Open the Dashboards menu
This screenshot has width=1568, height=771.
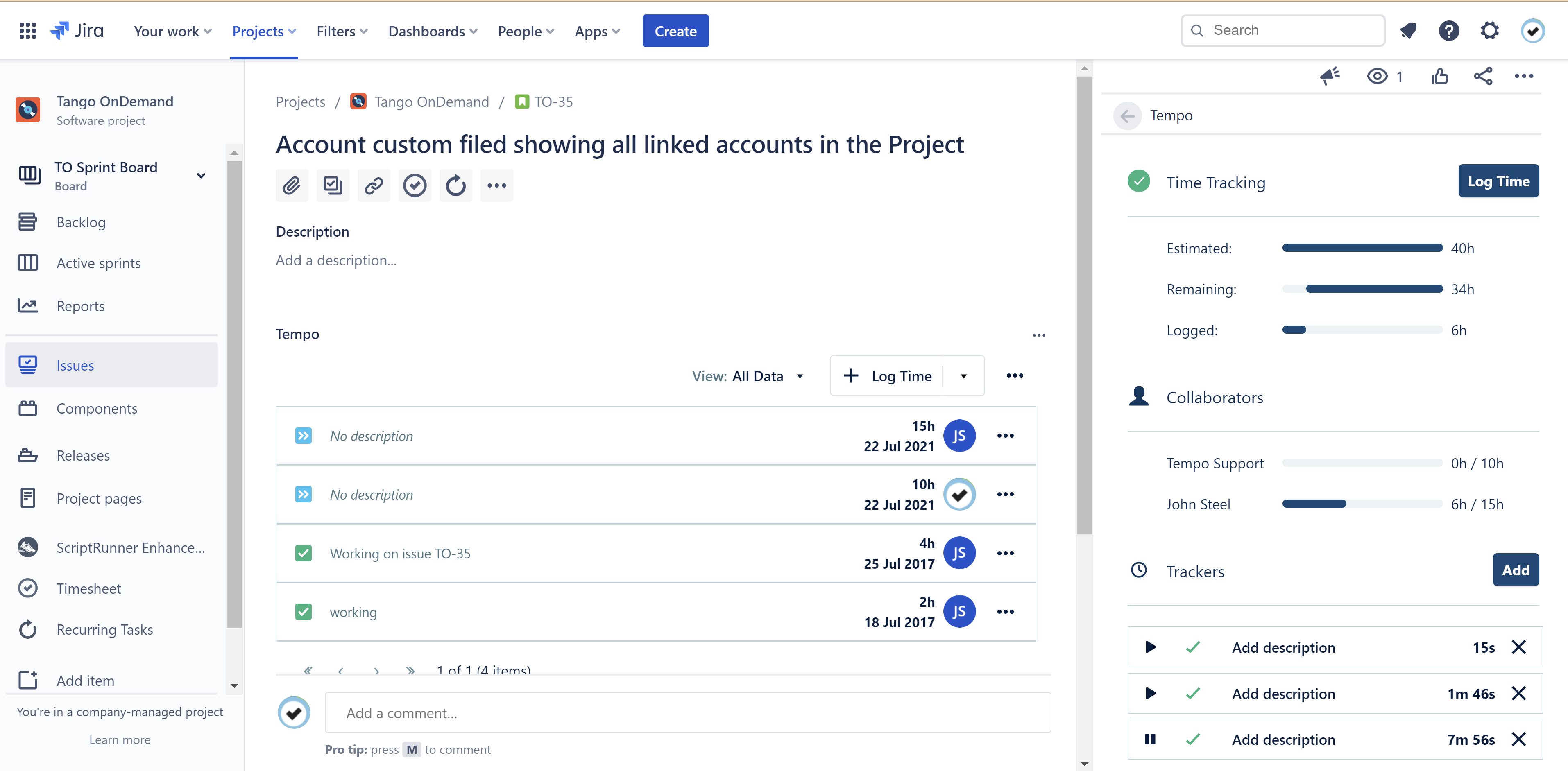(432, 31)
